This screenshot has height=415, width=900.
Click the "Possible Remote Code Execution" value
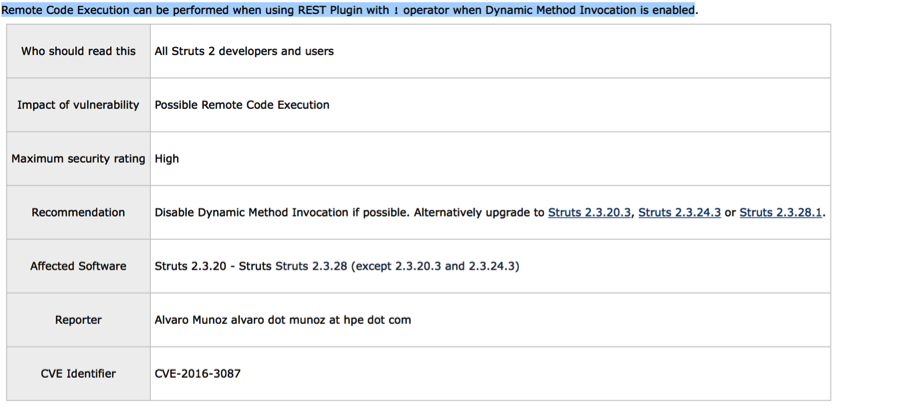pyautogui.click(x=242, y=105)
